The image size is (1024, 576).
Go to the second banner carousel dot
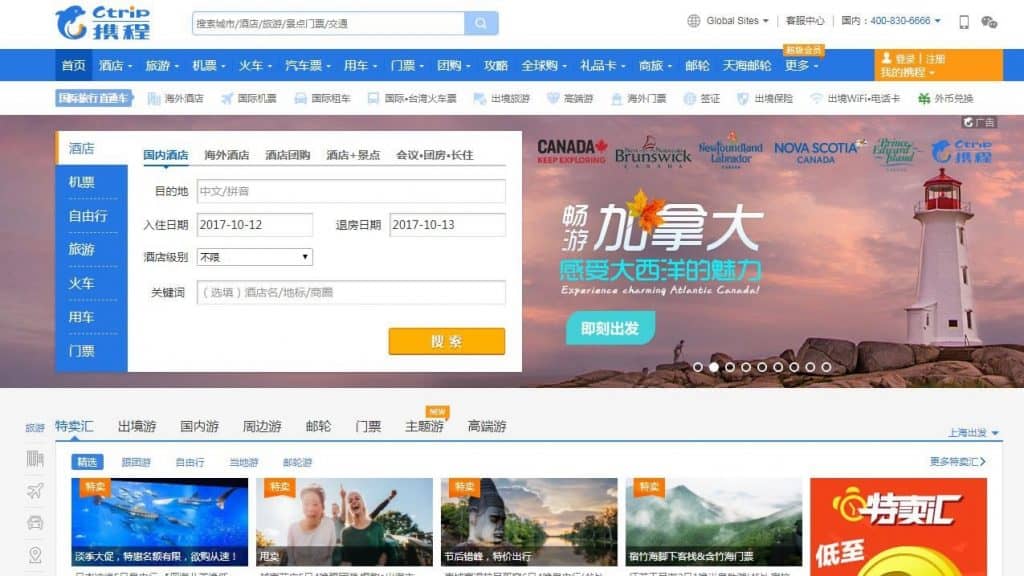714,367
